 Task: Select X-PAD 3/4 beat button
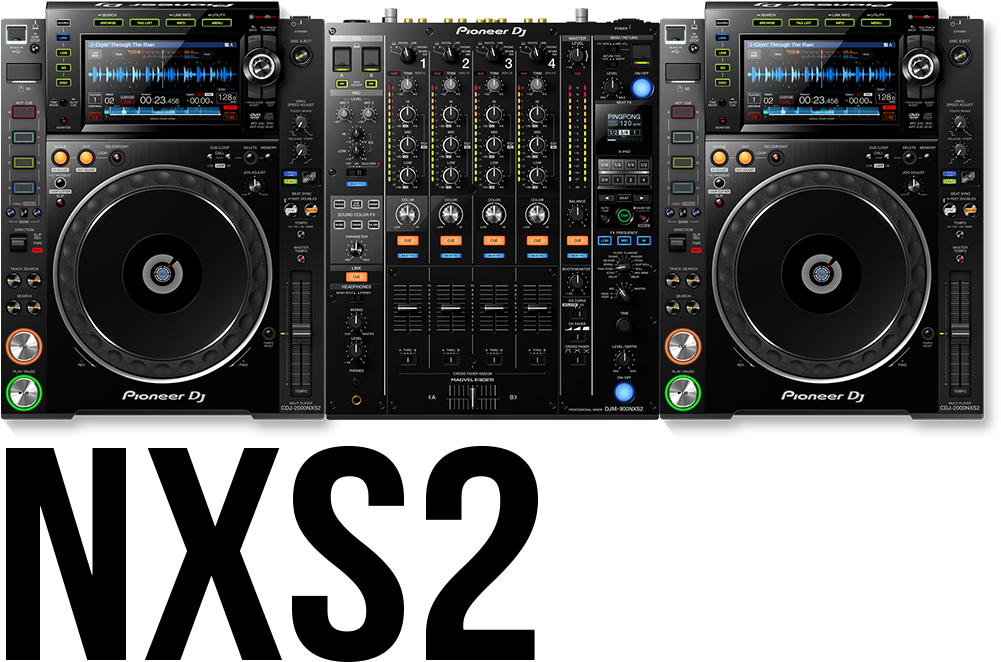point(605,180)
